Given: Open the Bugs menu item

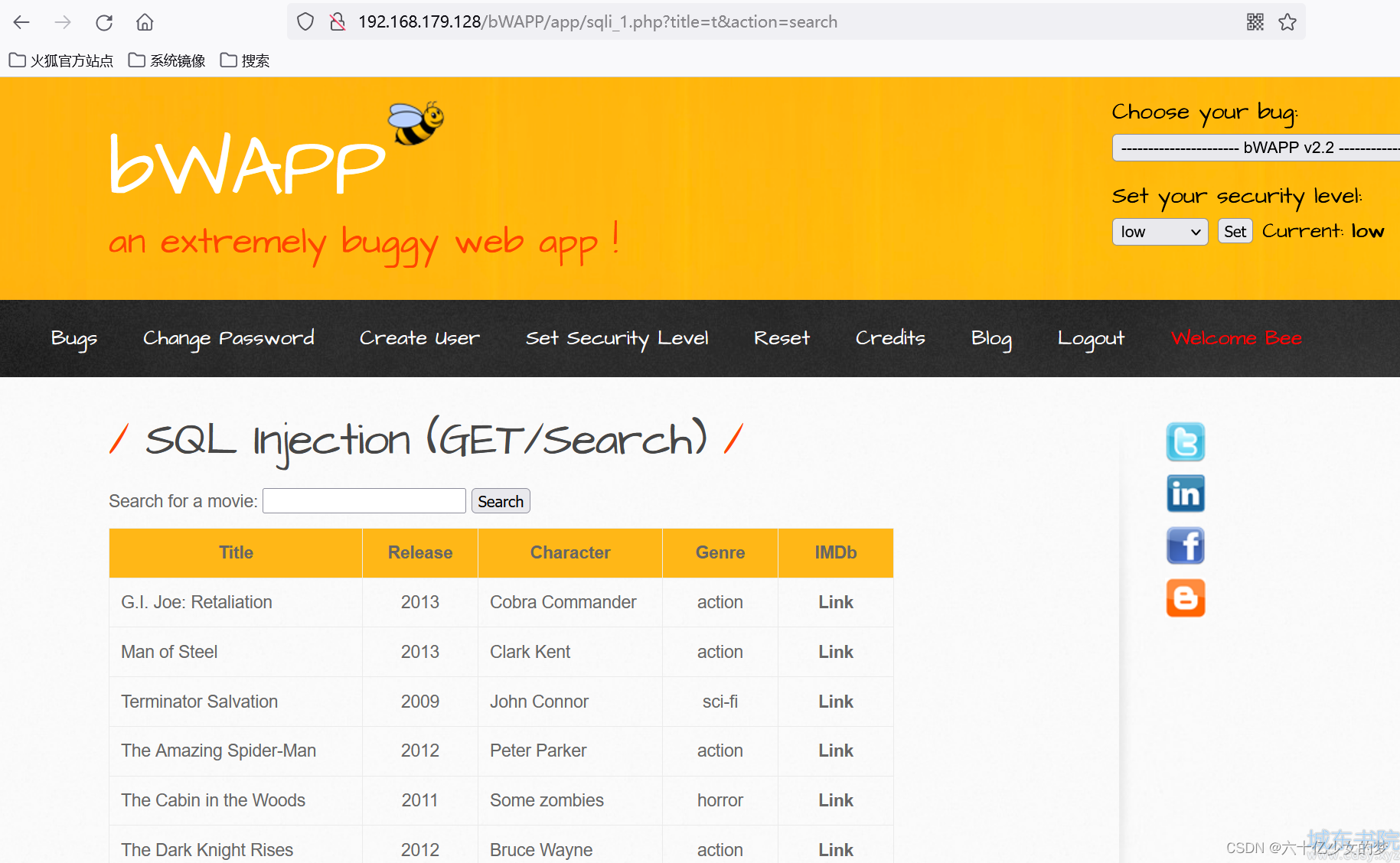Looking at the screenshot, I should click(x=74, y=338).
